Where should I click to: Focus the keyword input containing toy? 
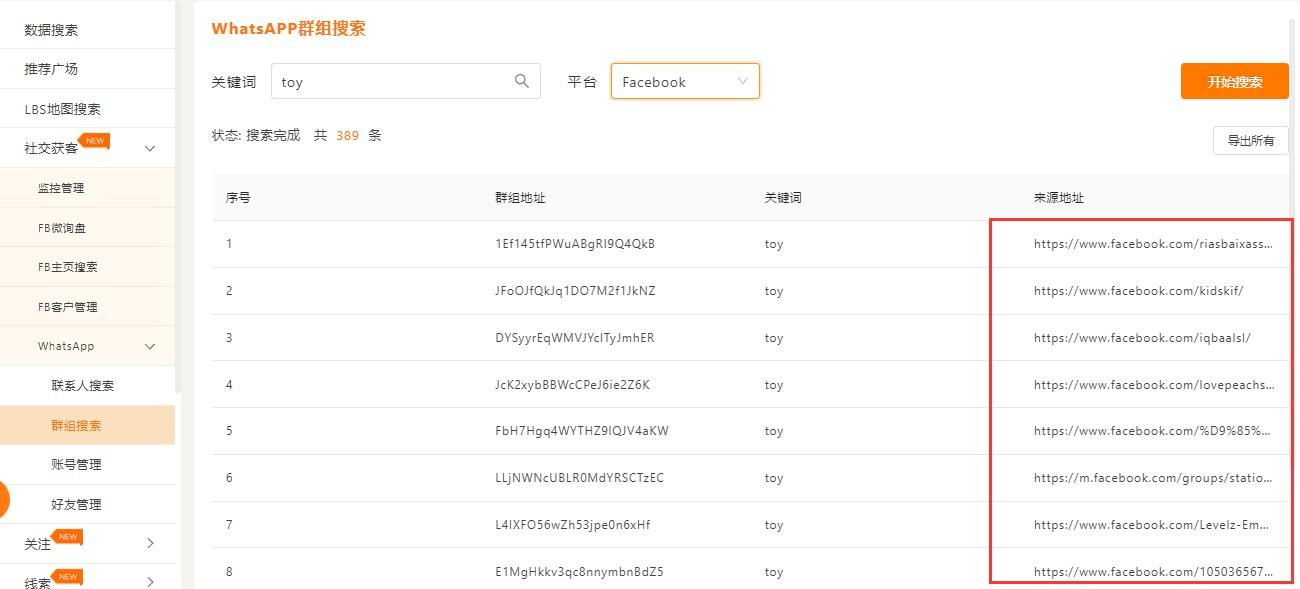[405, 81]
